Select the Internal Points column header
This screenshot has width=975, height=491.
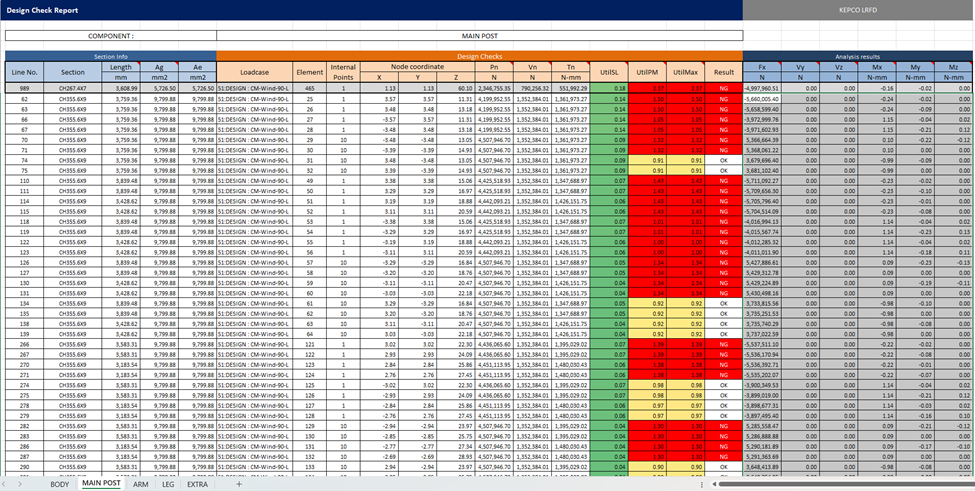pyautogui.click(x=343, y=72)
